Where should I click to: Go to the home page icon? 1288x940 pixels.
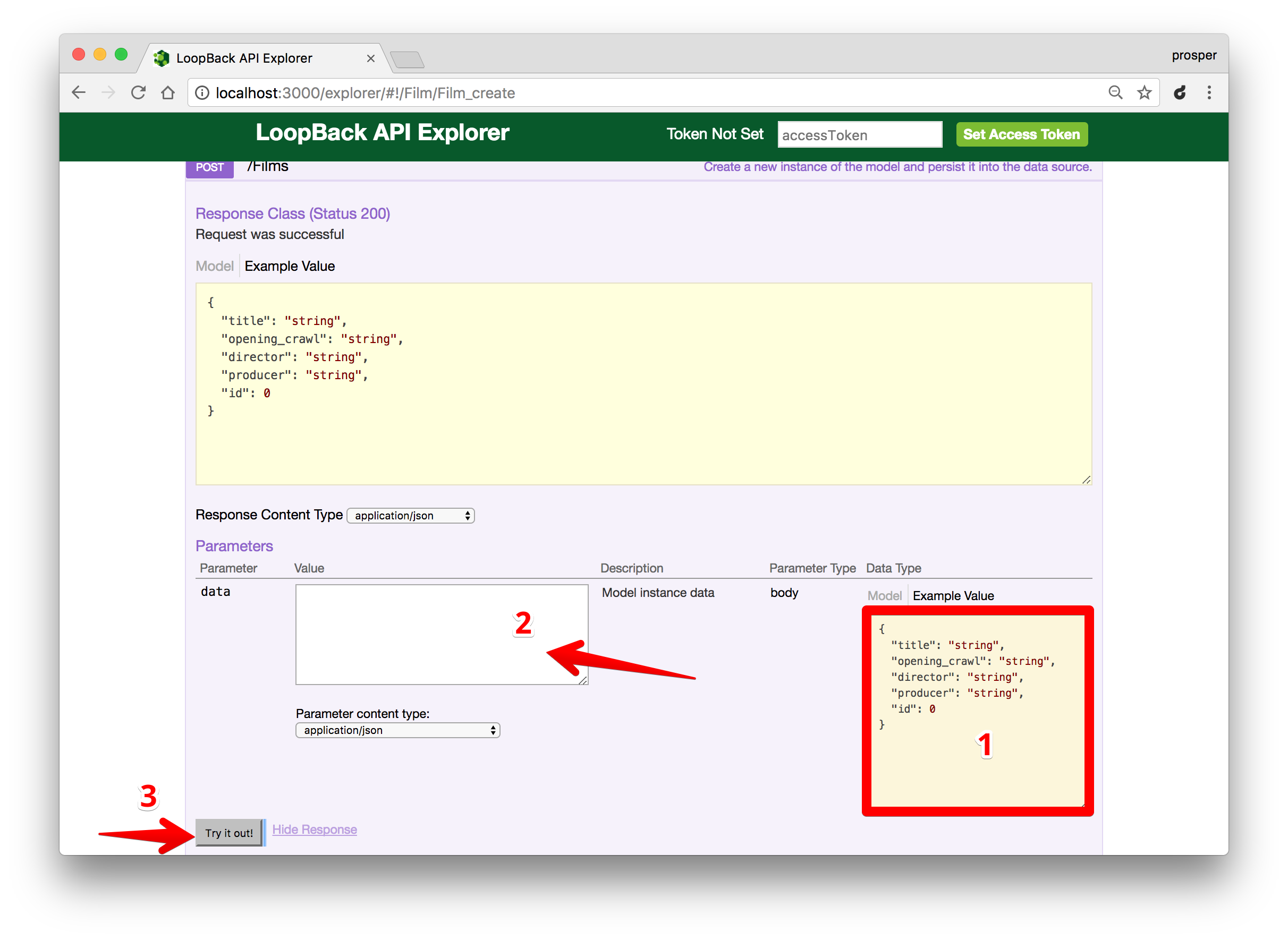click(x=168, y=93)
